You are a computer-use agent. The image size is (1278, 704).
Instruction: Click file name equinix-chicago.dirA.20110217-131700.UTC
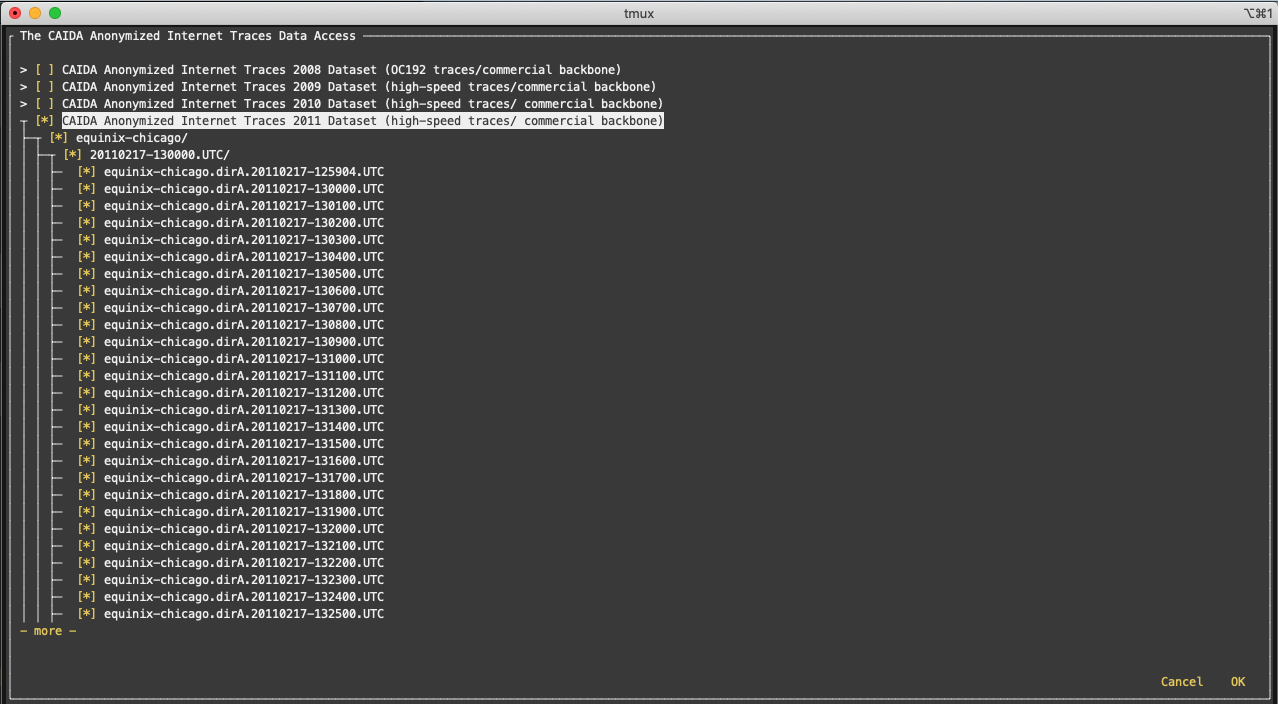[x=244, y=478]
